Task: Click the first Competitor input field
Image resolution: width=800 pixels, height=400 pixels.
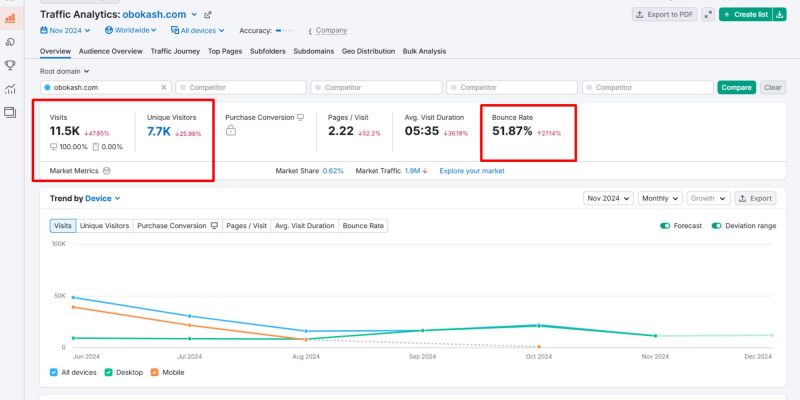Action: point(242,87)
